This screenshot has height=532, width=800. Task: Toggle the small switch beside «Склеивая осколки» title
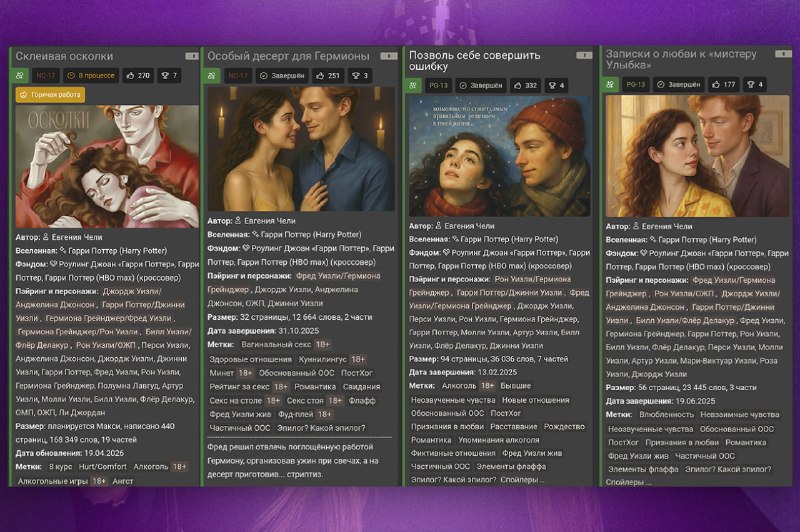pos(192,56)
